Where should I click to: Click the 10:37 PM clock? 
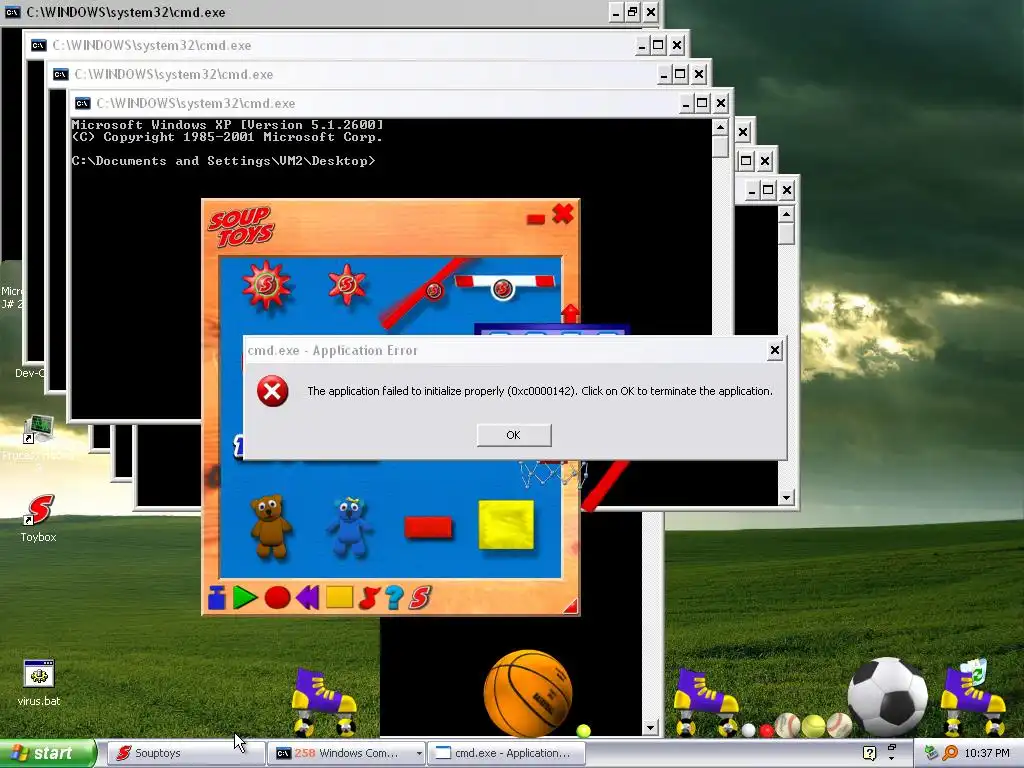click(x=987, y=754)
